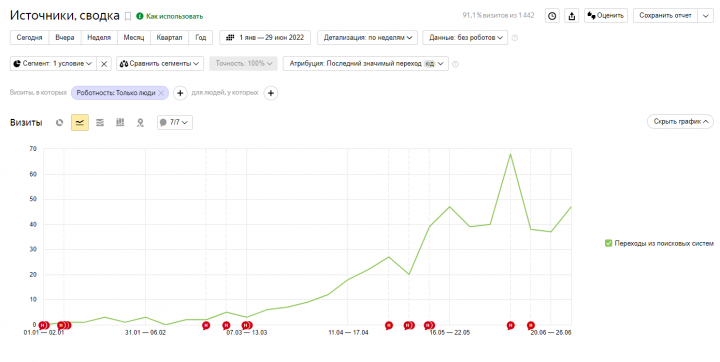
Task: Collapse chart with 'Скрыть график'
Action: (680, 122)
